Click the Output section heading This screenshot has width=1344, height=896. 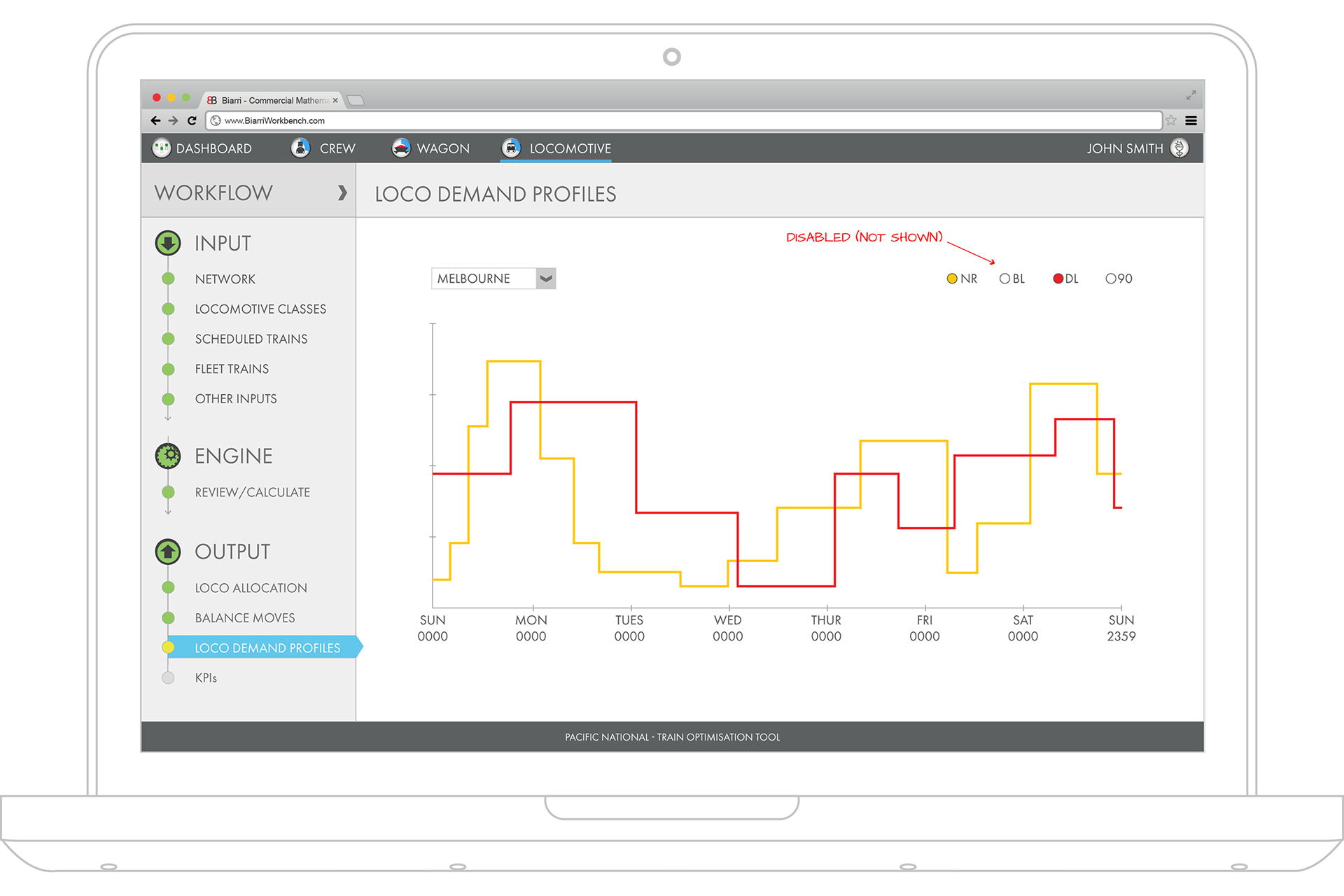click(x=232, y=552)
